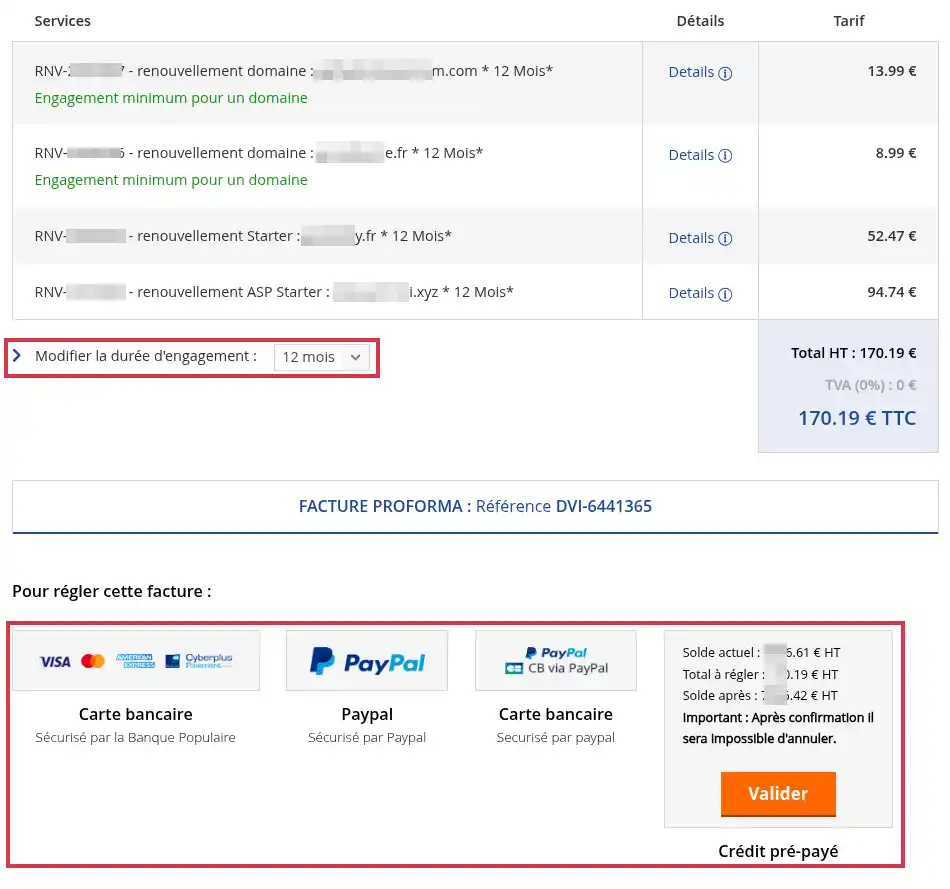Select the PayPal logo payment option
The width and height of the screenshot is (950, 889).
point(367,661)
